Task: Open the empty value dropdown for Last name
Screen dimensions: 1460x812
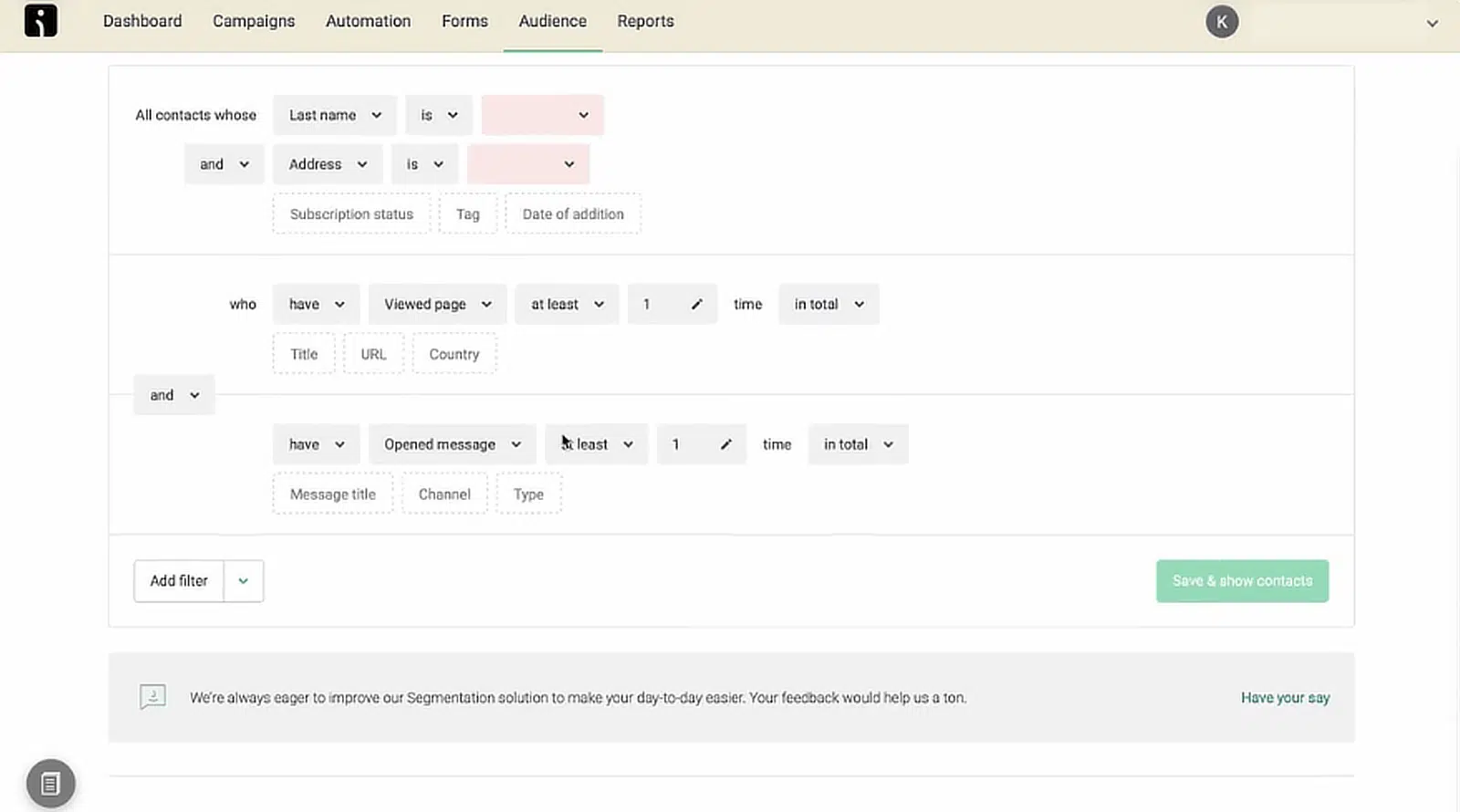Action: (x=542, y=115)
